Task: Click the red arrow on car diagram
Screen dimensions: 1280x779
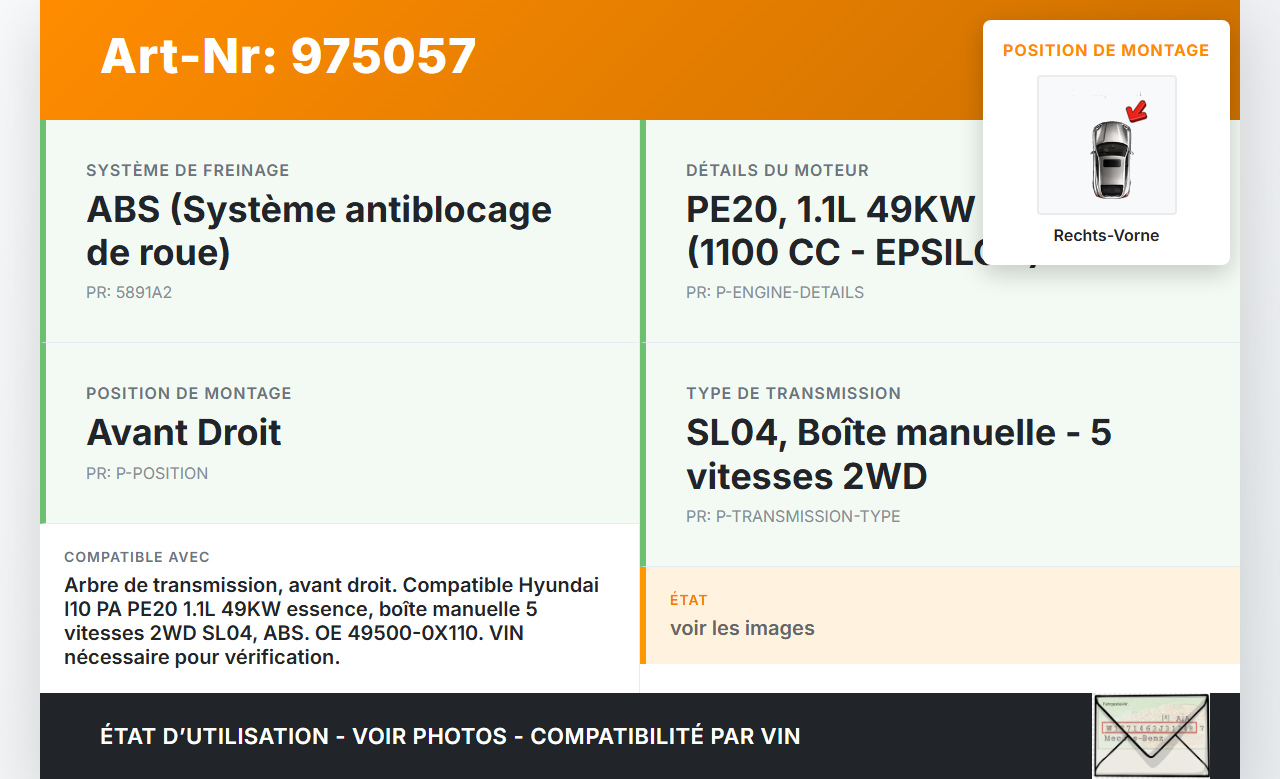Action: [x=1135, y=110]
